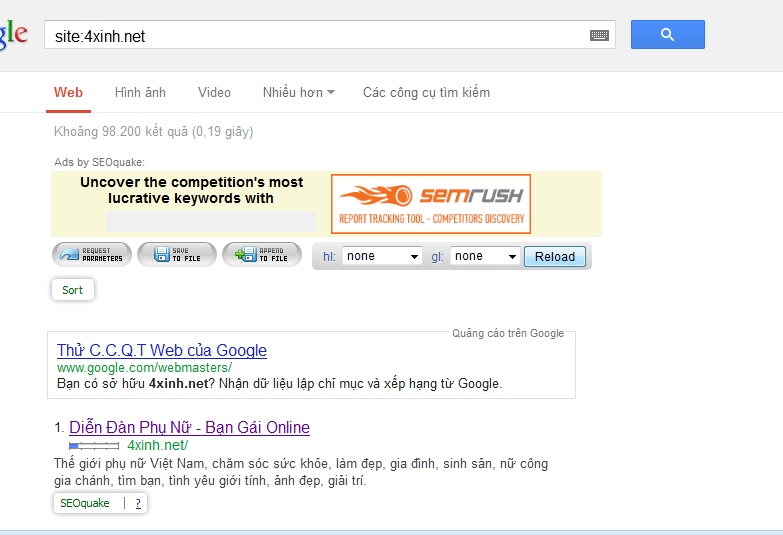
Task: Click the PageRank bar next to 4xinh.net/
Action: tap(94, 446)
